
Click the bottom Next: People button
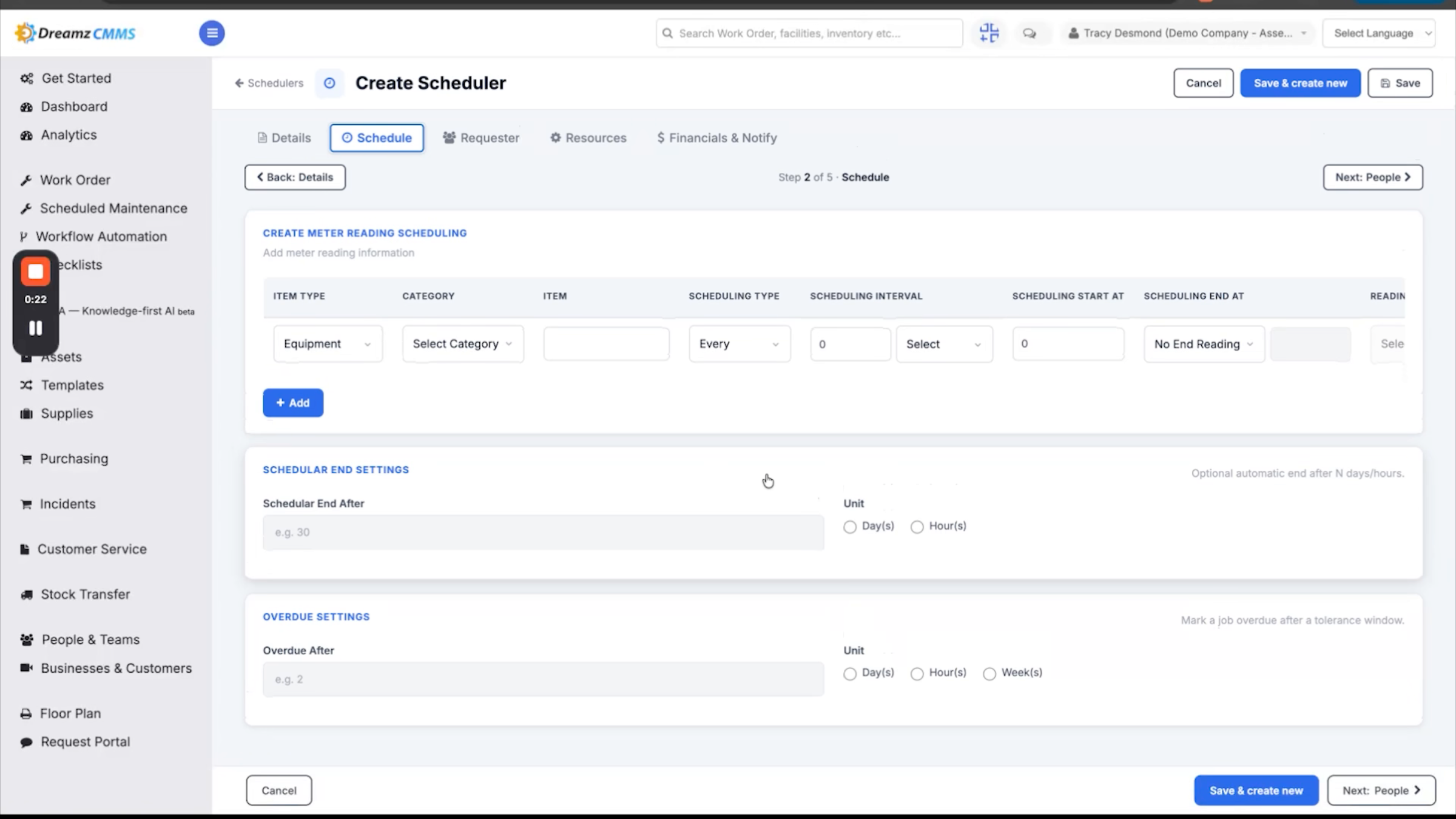(x=1381, y=790)
